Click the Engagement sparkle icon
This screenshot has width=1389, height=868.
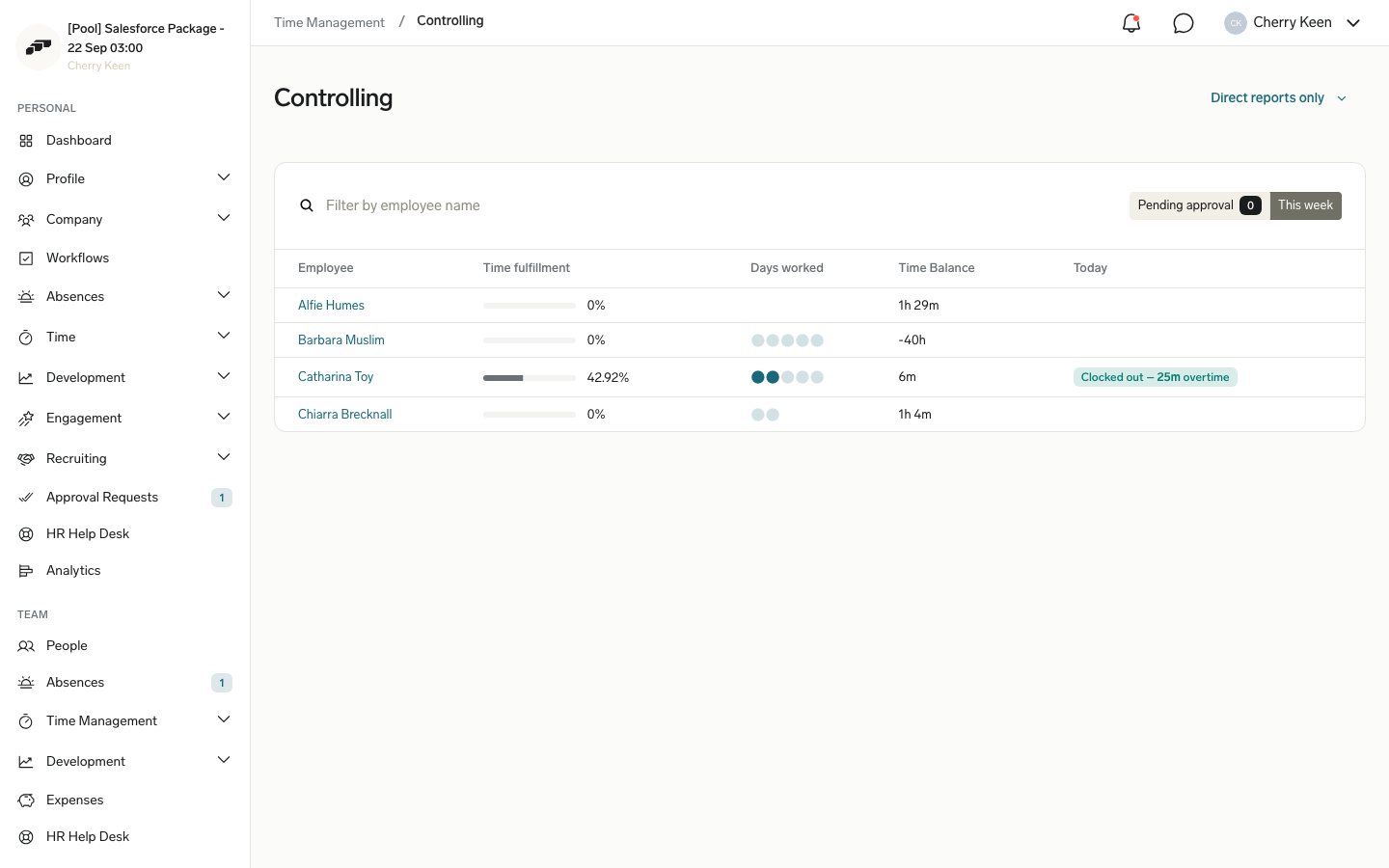[x=26, y=419]
